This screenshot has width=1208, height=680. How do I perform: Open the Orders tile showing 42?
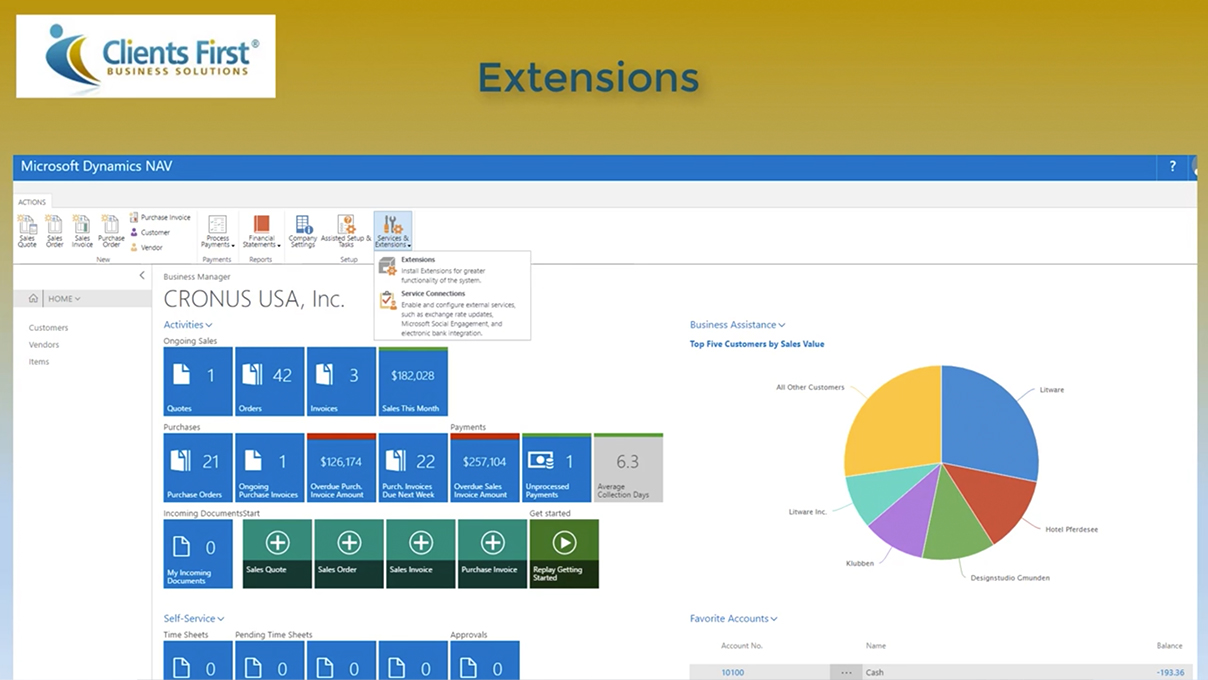pyautogui.click(x=270, y=381)
